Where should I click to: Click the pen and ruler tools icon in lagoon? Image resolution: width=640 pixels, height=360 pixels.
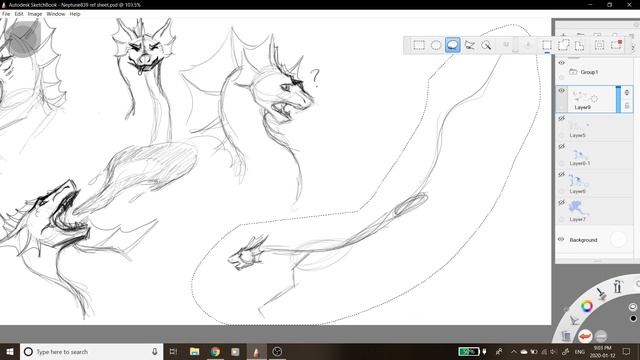click(618, 286)
